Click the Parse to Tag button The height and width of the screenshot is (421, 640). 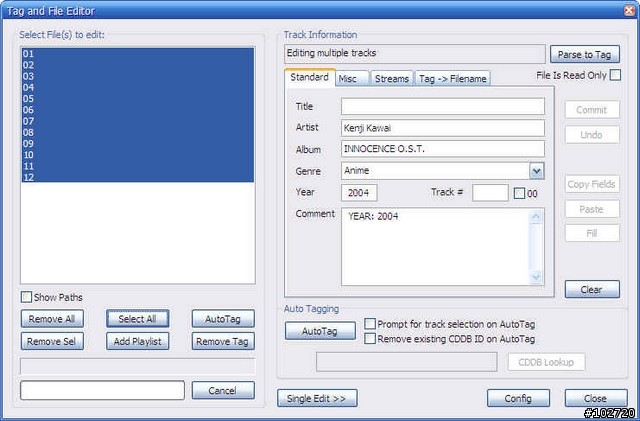(584, 54)
